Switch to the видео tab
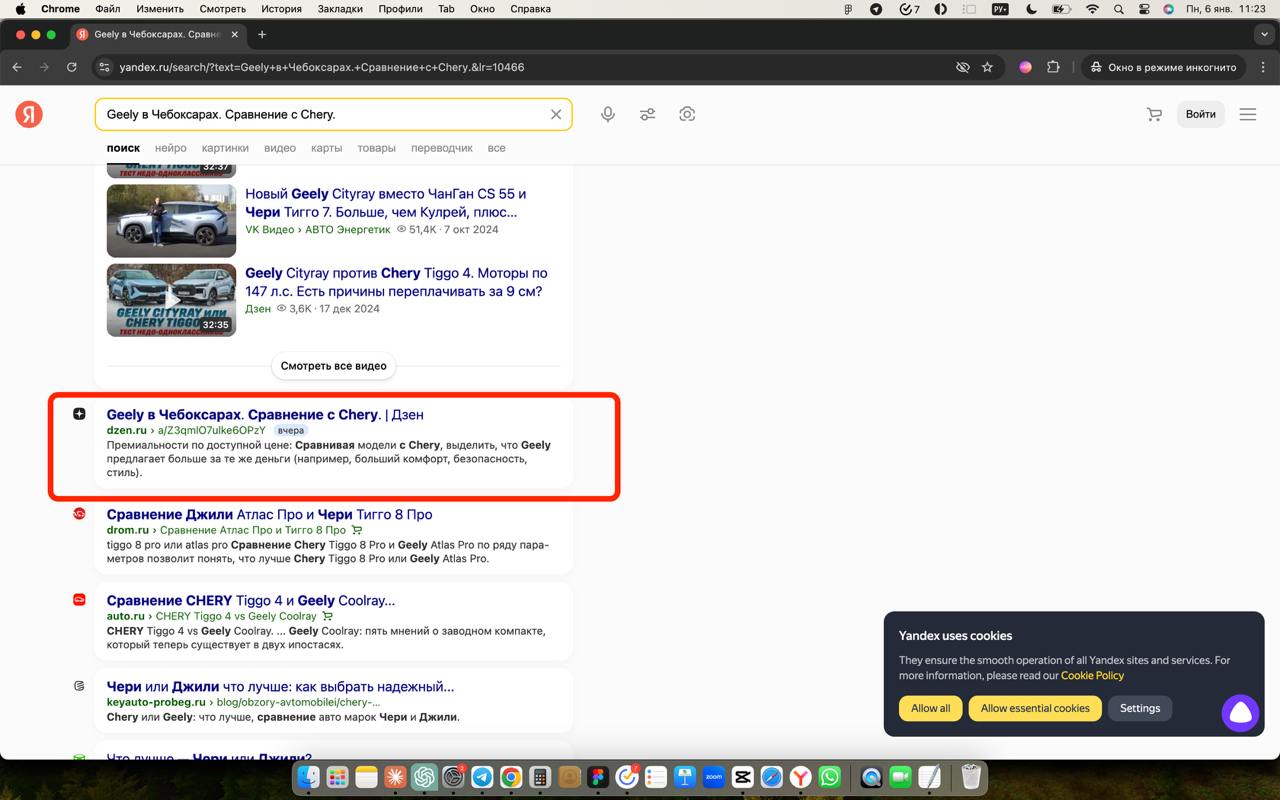The image size is (1280, 800). tap(280, 148)
